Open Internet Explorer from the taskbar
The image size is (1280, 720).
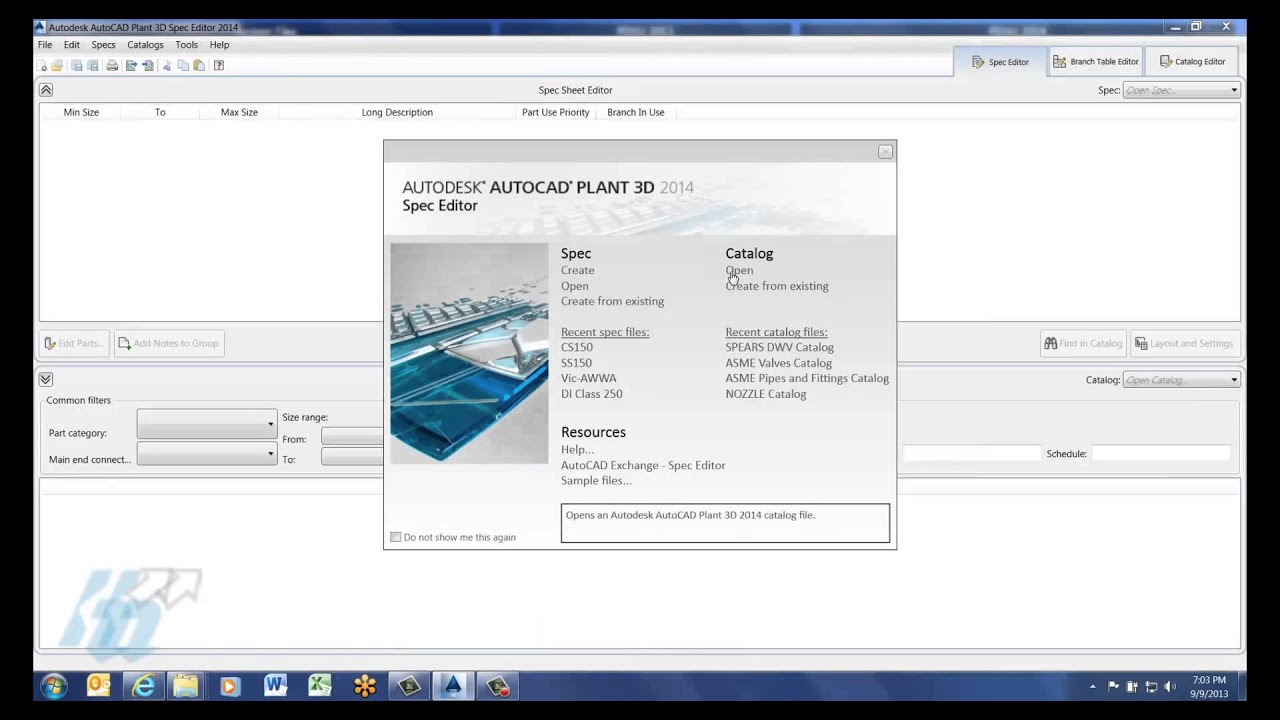143,686
